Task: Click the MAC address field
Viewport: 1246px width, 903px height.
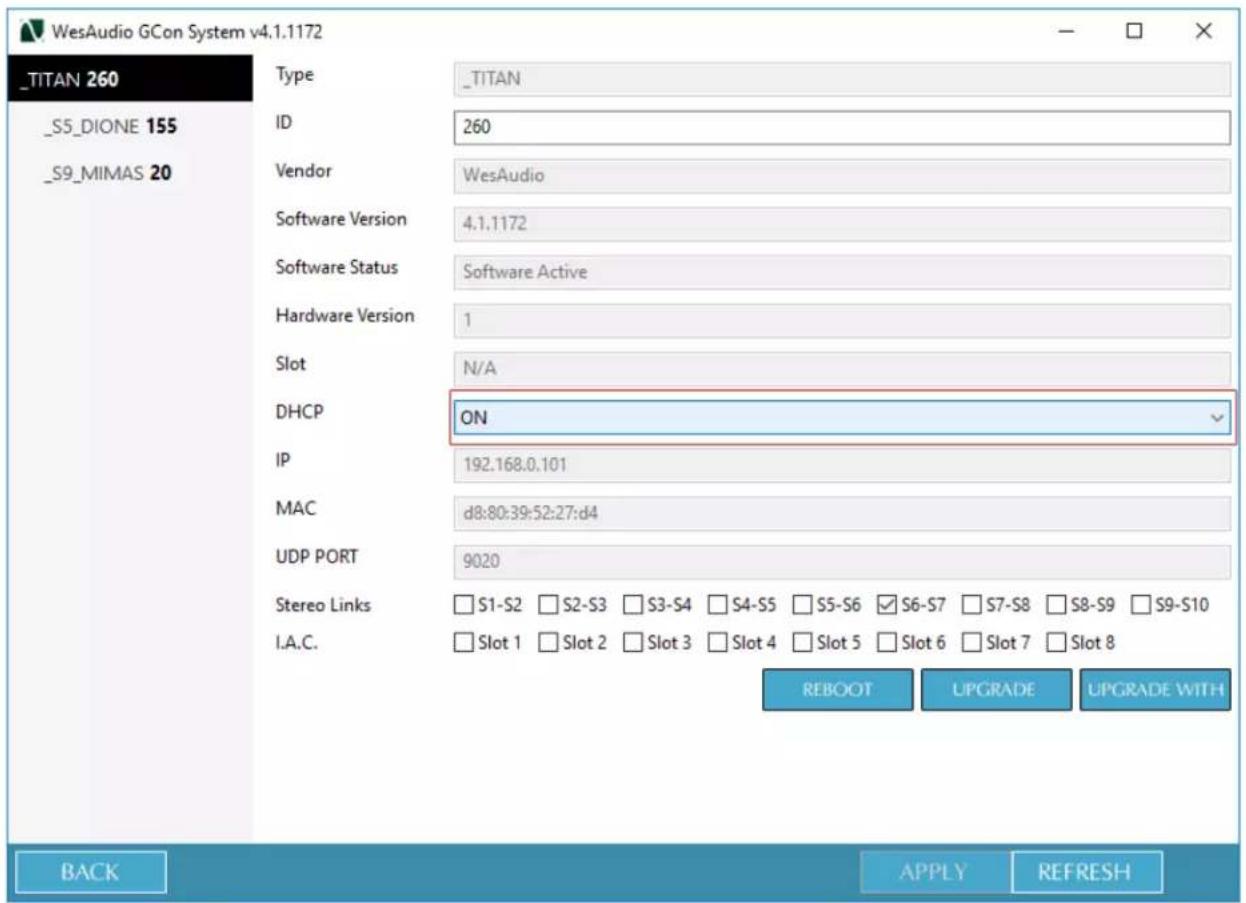Action: (841, 513)
